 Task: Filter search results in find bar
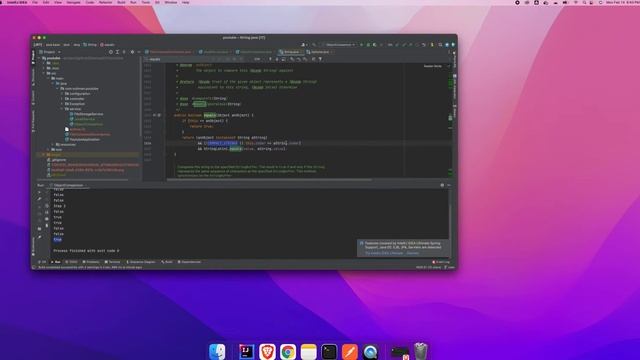click(x=320, y=59)
